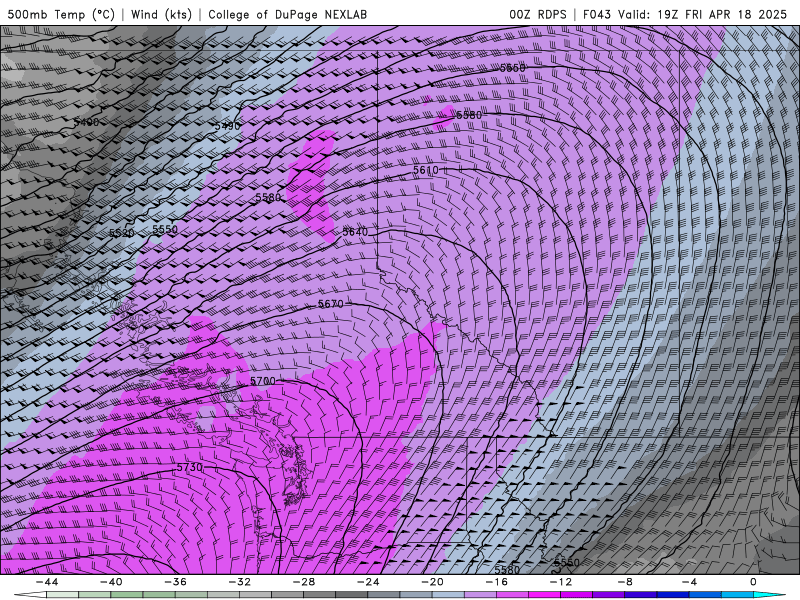Click the -36 value on the temperature scale
Viewport: 800px width, 600px height.
176,582
